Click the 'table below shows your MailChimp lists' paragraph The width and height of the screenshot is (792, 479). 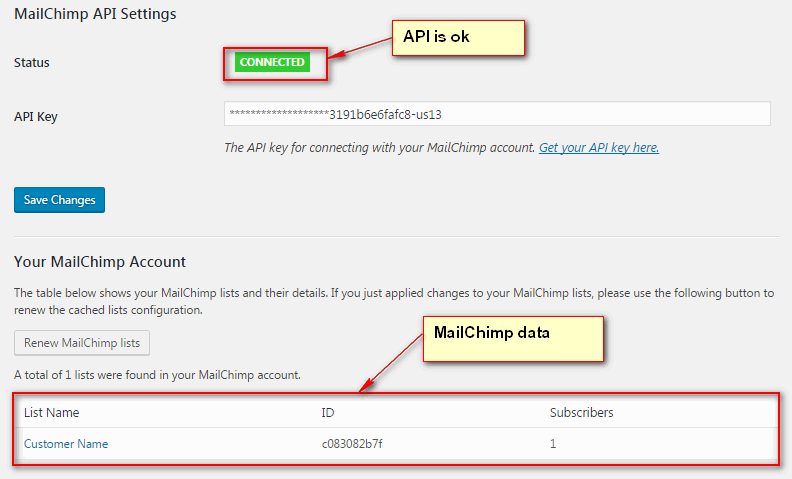(x=394, y=301)
